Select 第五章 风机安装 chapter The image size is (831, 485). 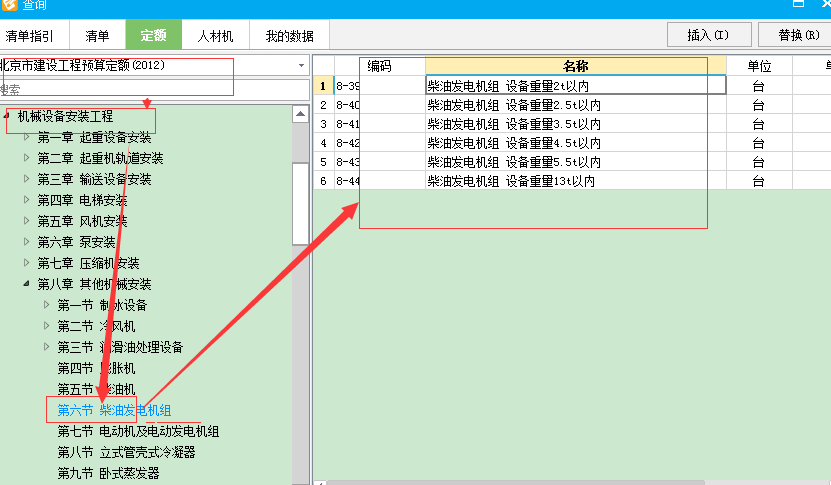click(x=82, y=221)
